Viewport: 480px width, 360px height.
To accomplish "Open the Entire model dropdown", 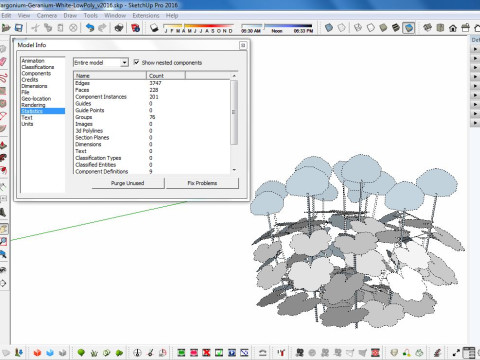I will pos(101,62).
